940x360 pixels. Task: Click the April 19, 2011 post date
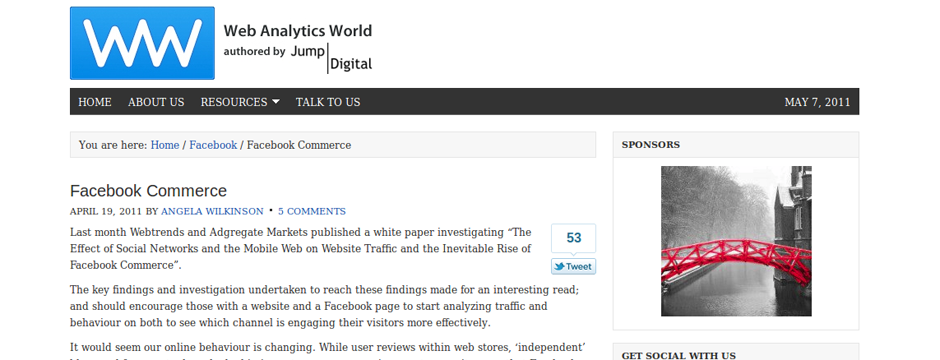[x=107, y=211]
